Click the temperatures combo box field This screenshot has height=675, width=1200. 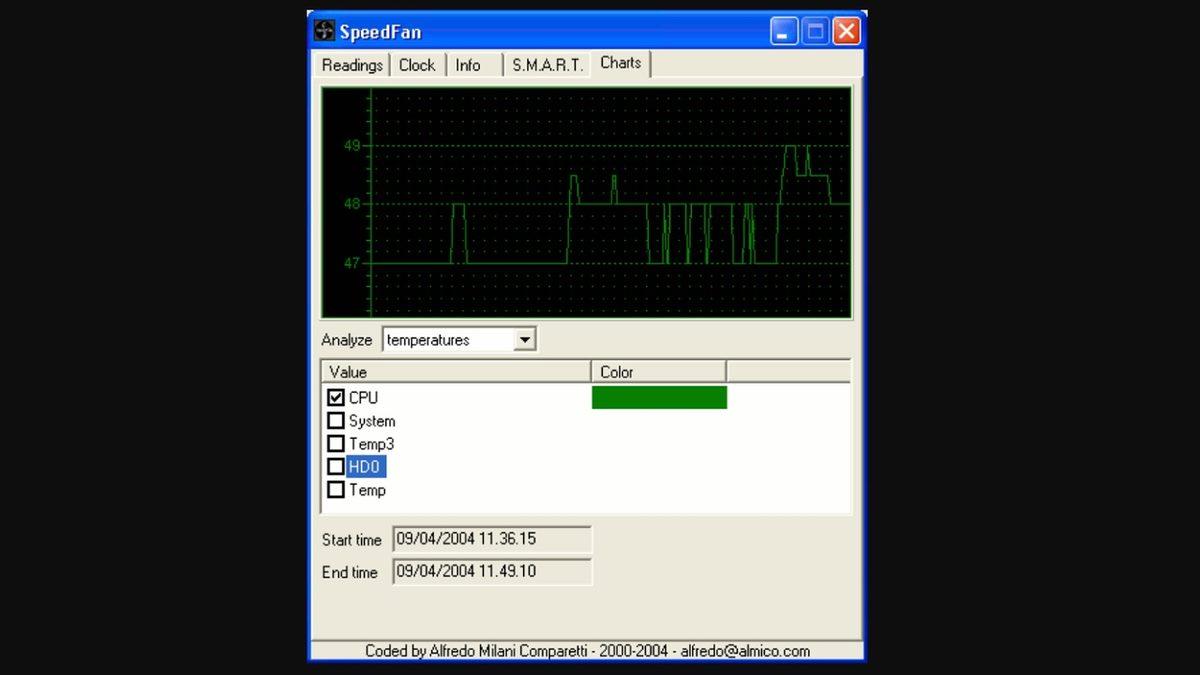(x=447, y=340)
